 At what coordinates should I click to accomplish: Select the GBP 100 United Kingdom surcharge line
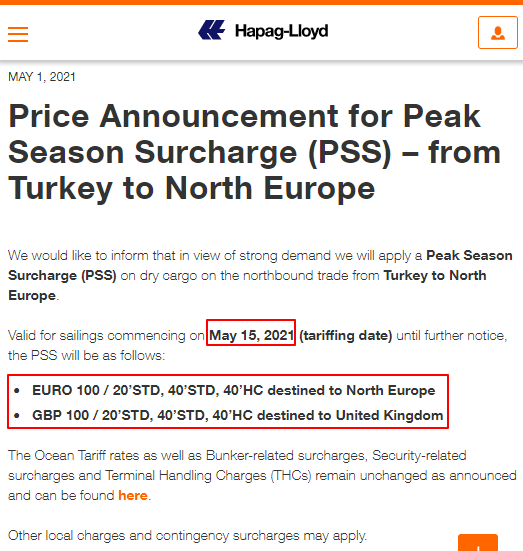(x=237, y=415)
